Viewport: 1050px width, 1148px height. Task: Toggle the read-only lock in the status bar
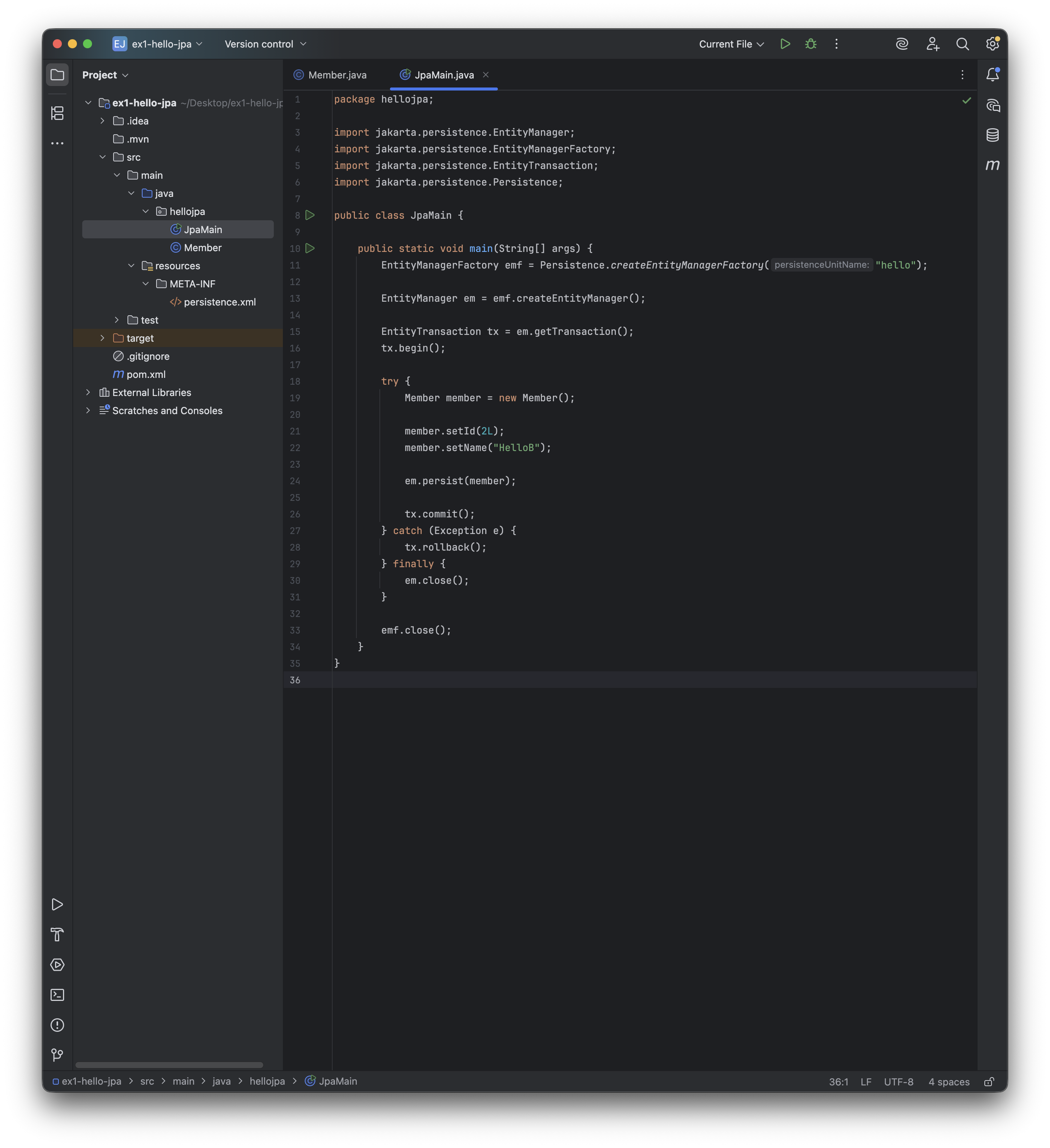click(x=989, y=1081)
